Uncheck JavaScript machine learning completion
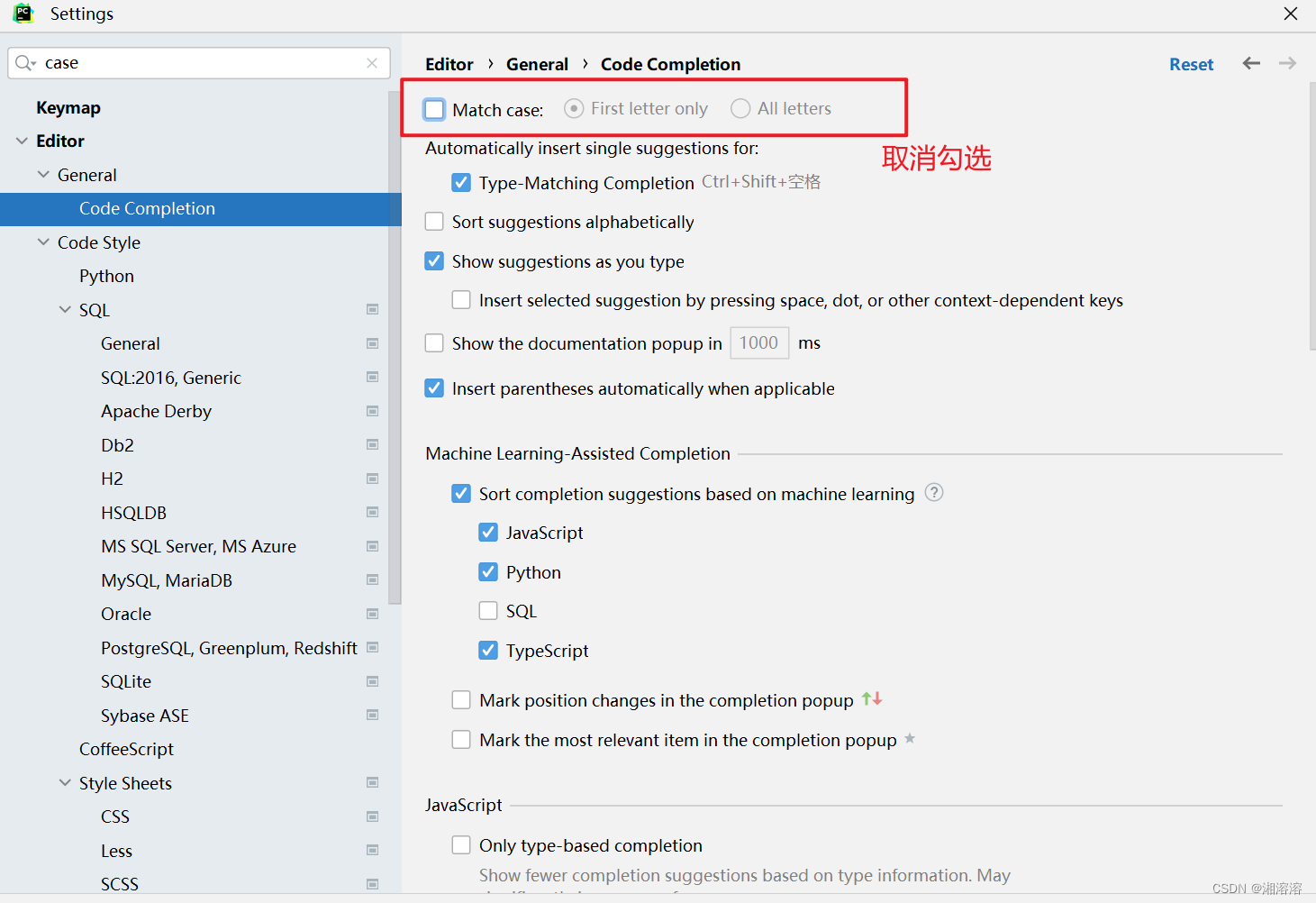Viewport: 1316px width, 903px height. [x=488, y=533]
